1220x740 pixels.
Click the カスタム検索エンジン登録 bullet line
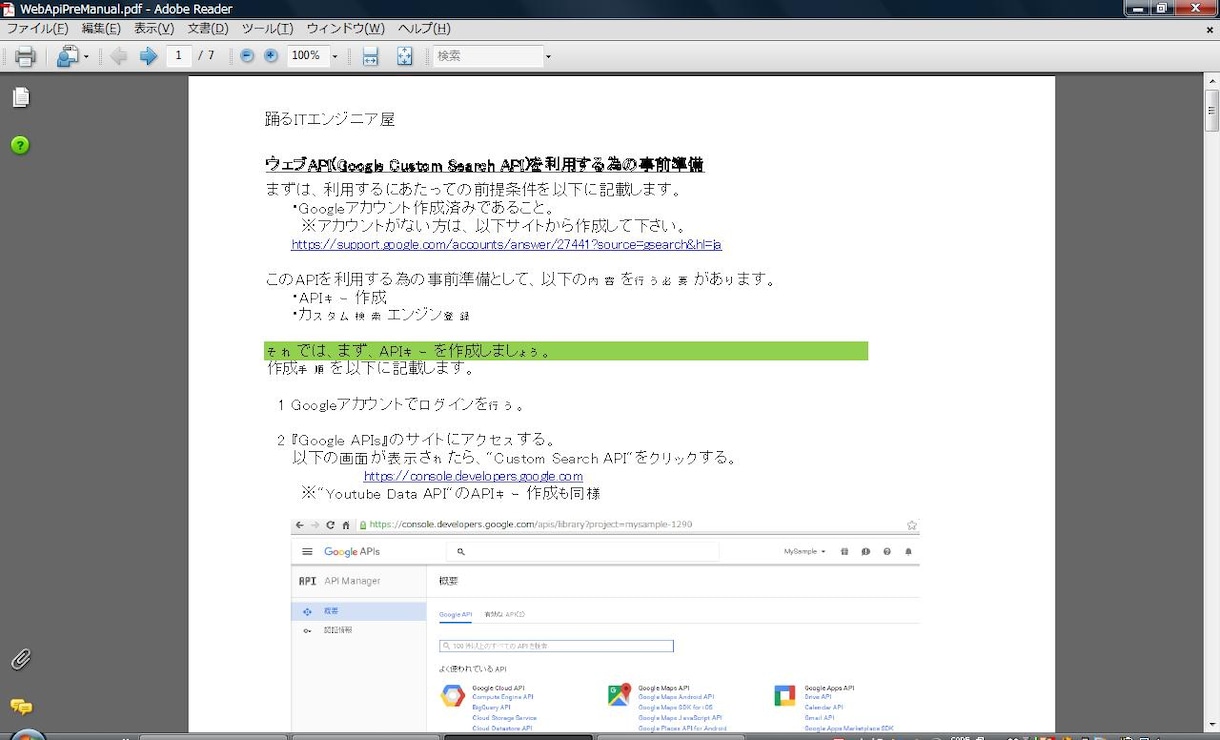coord(380,314)
